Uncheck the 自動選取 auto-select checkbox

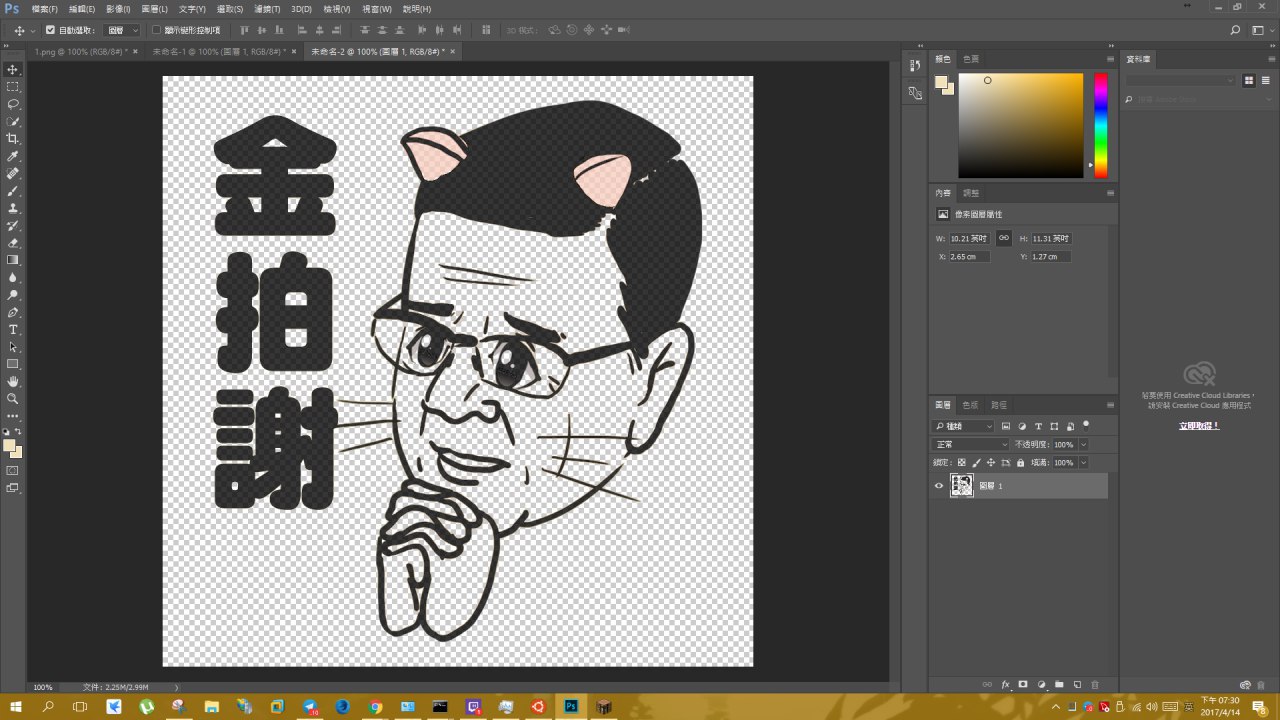tap(51, 30)
